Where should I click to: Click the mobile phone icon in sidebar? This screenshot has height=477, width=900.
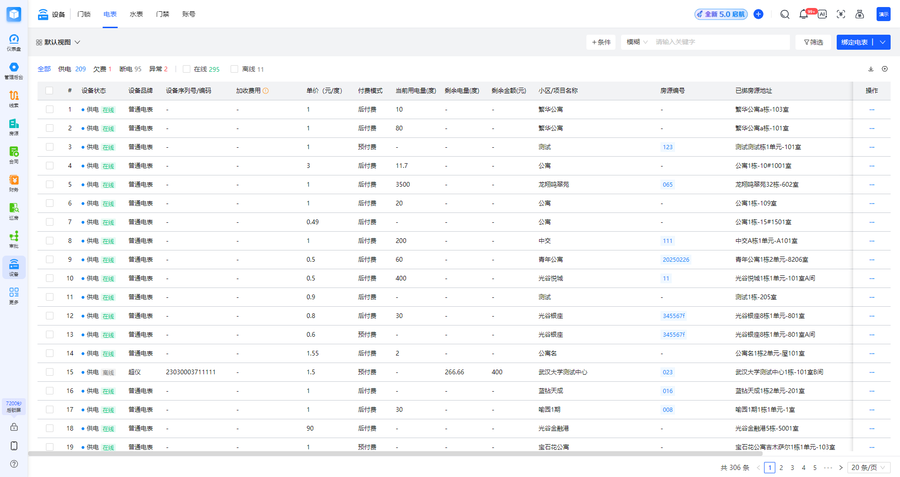click(x=14, y=445)
